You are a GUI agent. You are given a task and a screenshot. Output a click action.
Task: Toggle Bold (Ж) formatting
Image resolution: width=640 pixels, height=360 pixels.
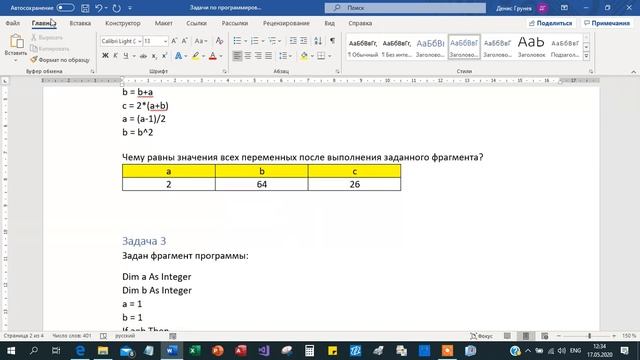[x=105, y=56]
